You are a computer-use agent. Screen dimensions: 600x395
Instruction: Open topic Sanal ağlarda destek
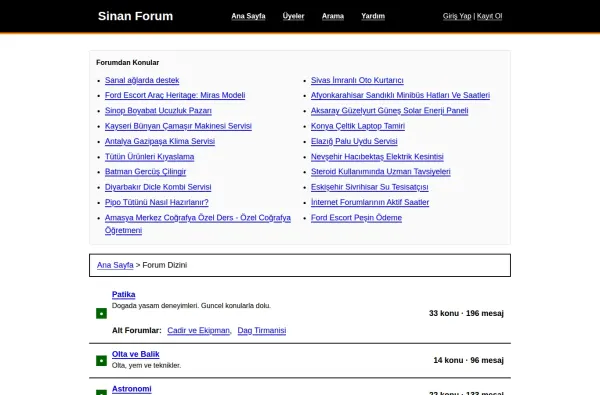coord(142,80)
